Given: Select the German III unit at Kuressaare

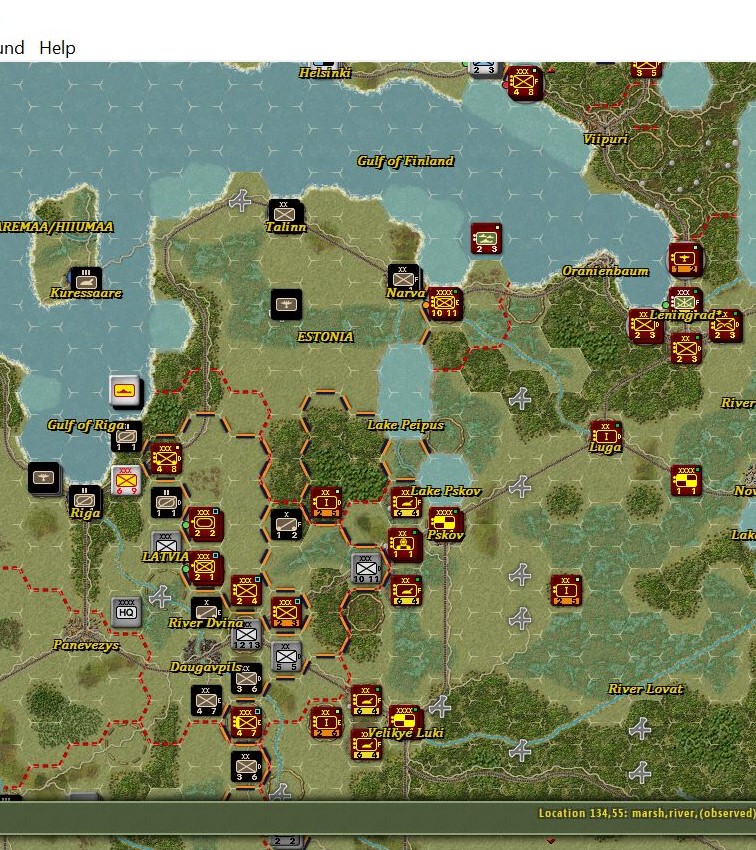Looking at the screenshot, I should (x=86, y=280).
